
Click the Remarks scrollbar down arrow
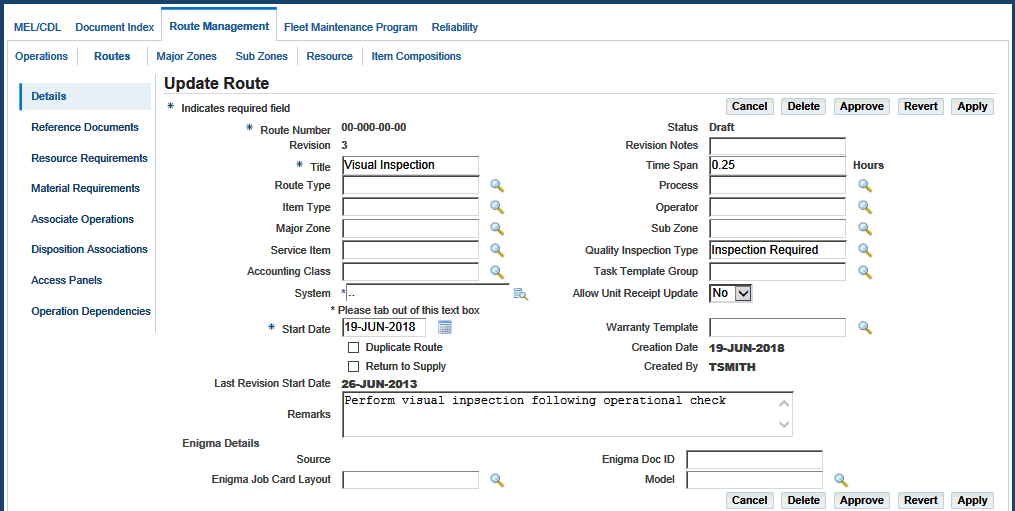784,425
